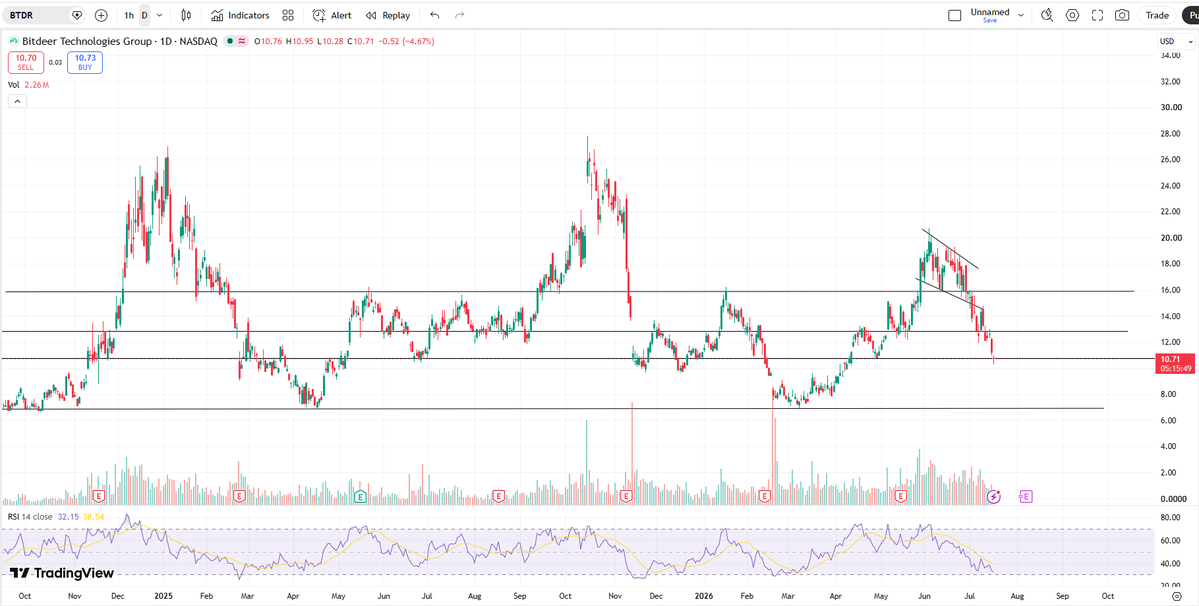Click the TradingView logo
Screen dimensions: 1199x606
pyautogui.click(x=62, y=573)
